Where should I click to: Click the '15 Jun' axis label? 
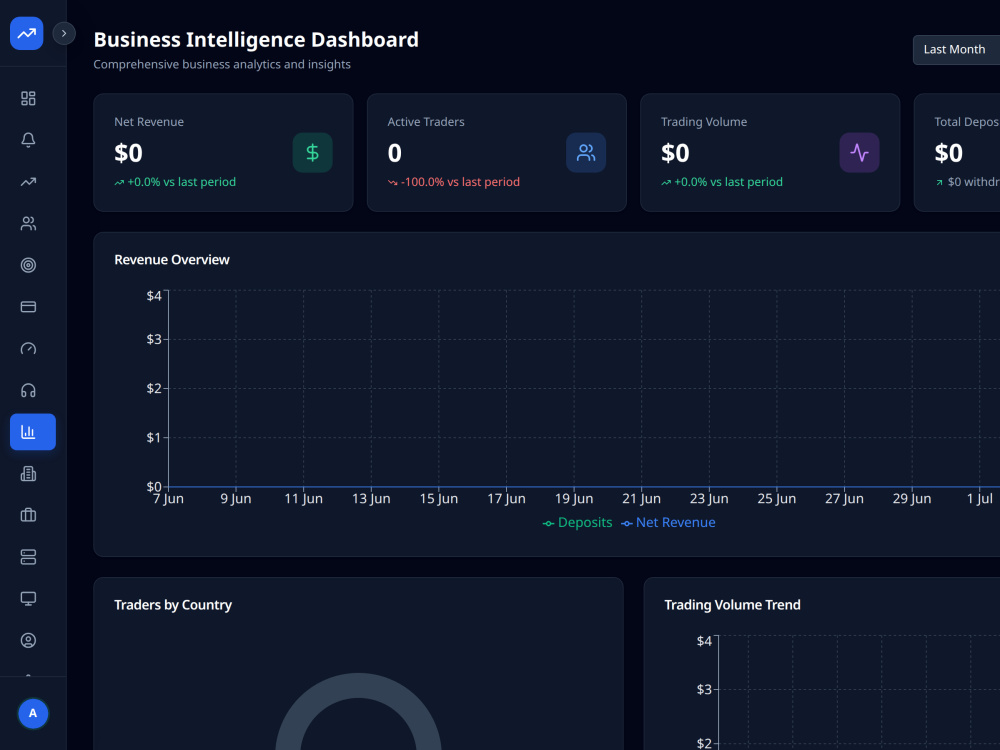pos(439,499)
